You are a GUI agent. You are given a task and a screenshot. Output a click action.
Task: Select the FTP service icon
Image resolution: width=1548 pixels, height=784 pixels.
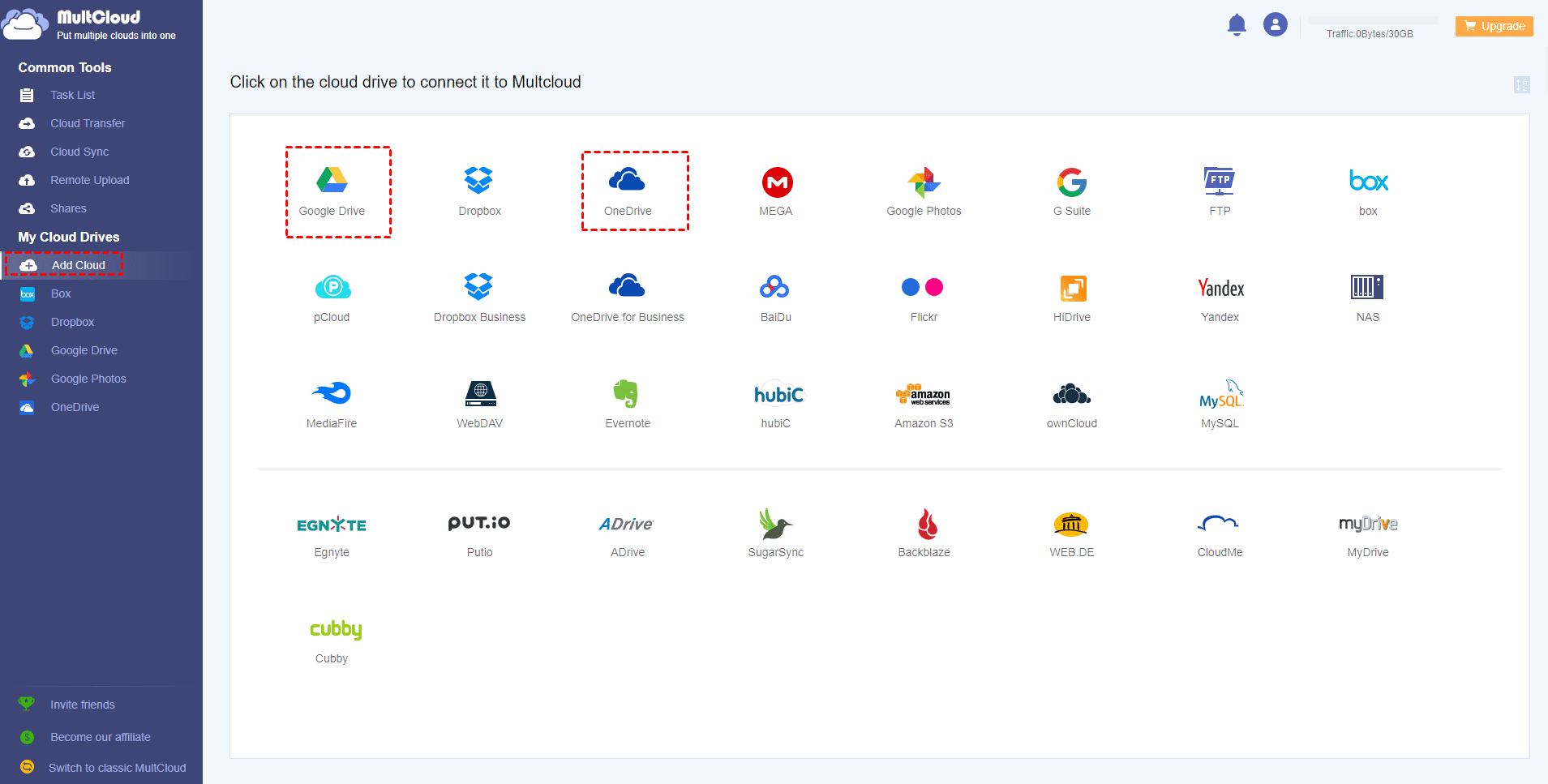pos(1219,191)
